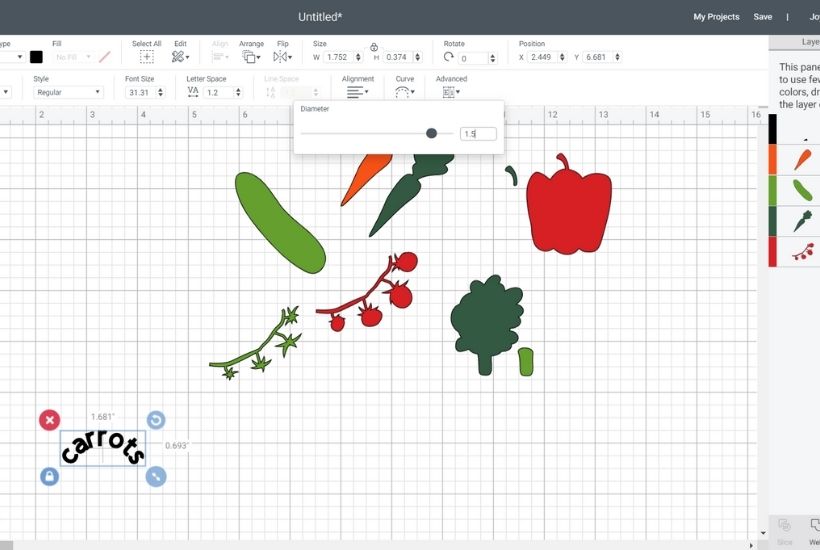
Task: Select the green cucumber shape on canvas
Action: tap(278, 223)
